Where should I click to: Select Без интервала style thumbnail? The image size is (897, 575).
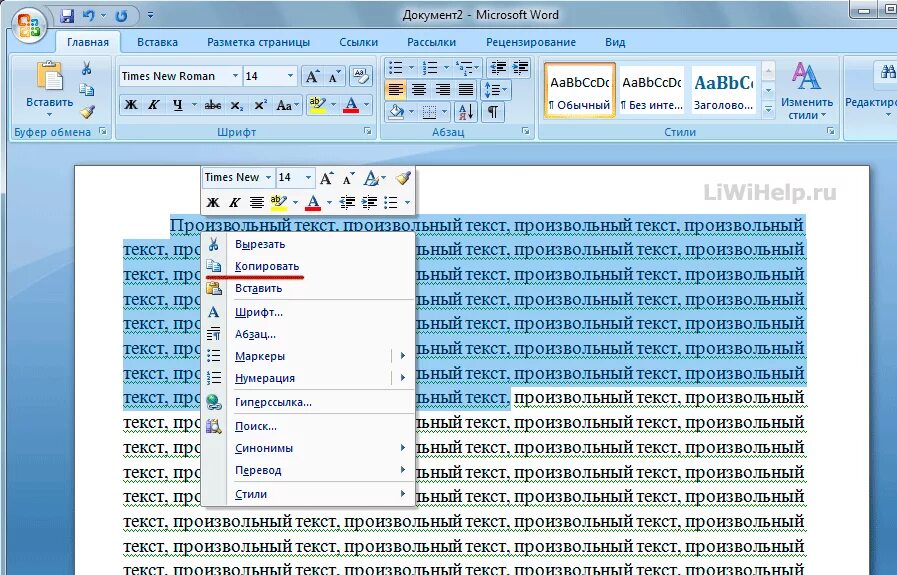[x=652, y=90]
